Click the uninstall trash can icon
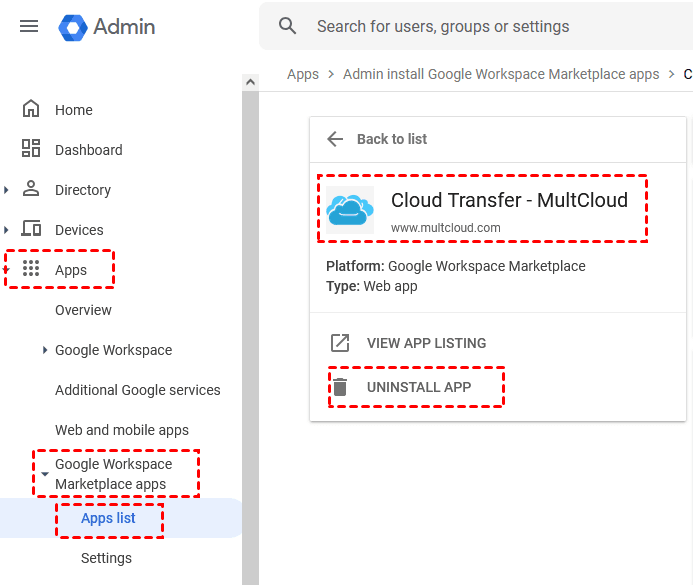Screen dimensions: 693x585 coord(340,387)
